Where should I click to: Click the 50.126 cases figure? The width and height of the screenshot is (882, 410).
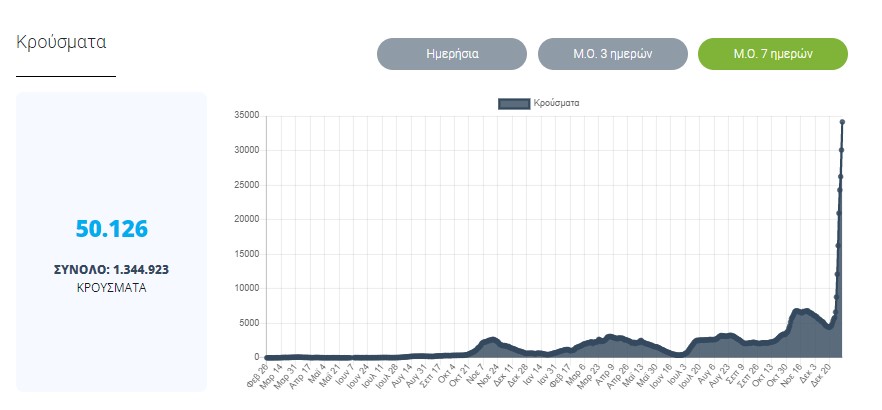click(112, 228)
